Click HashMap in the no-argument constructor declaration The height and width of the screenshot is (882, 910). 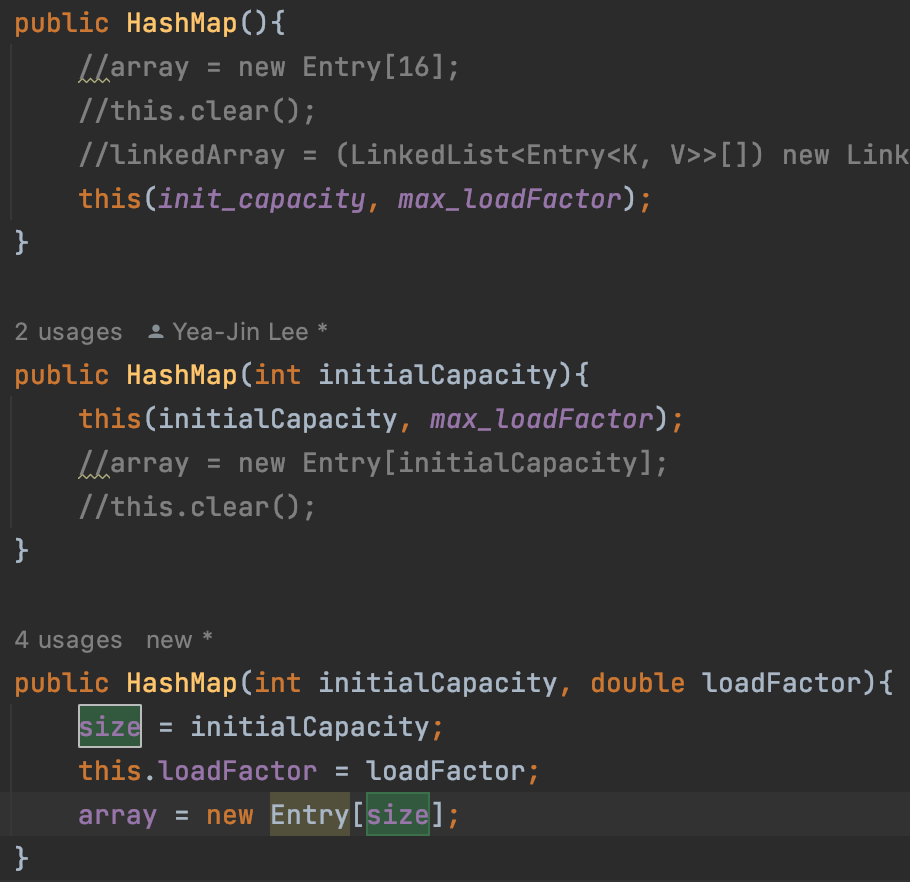(x=181, y=24)
